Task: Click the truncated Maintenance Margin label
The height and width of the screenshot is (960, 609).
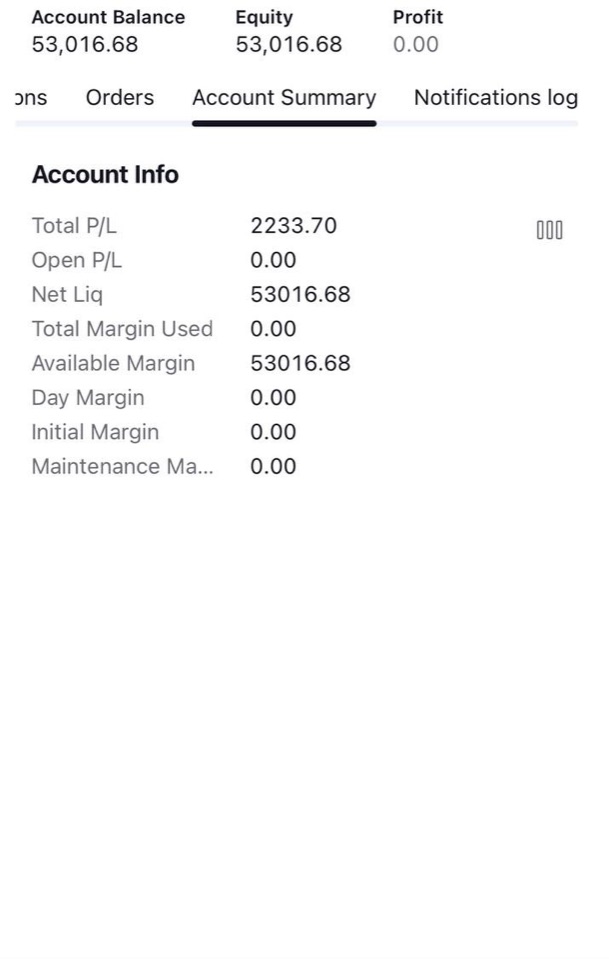Action: [x=122, y=467]
